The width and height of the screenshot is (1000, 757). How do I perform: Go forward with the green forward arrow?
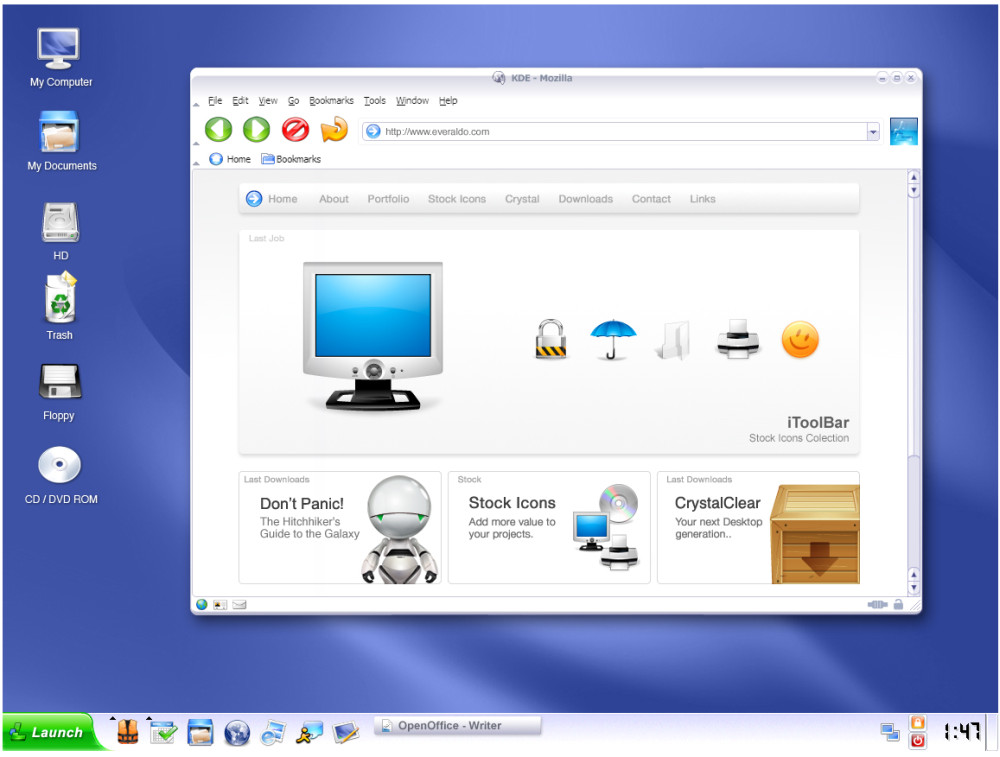coord(256,129)
